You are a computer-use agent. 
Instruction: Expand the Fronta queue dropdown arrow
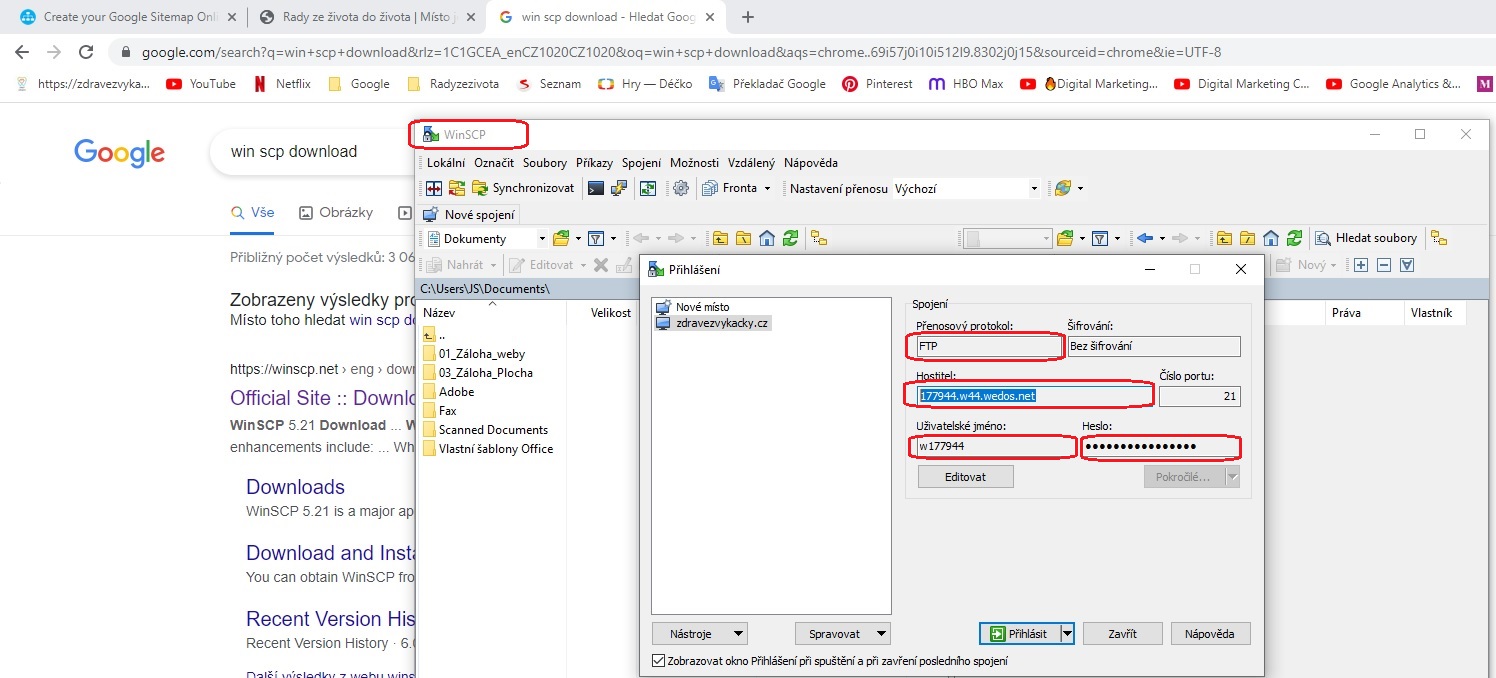point(767,188)
